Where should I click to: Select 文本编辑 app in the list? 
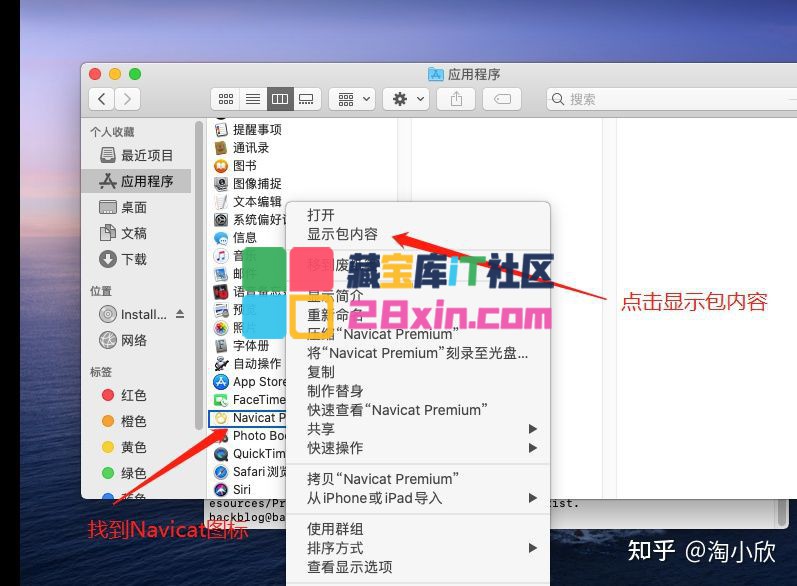(x=248, y=202)
